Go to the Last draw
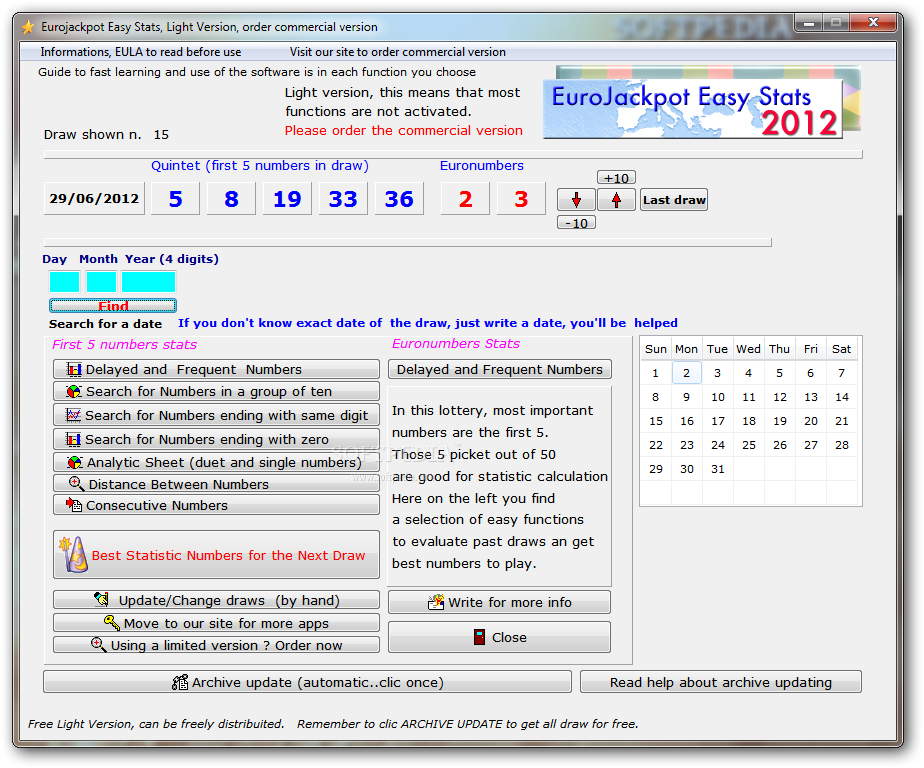The image size is (924, 768). click(x=674, y=200)
